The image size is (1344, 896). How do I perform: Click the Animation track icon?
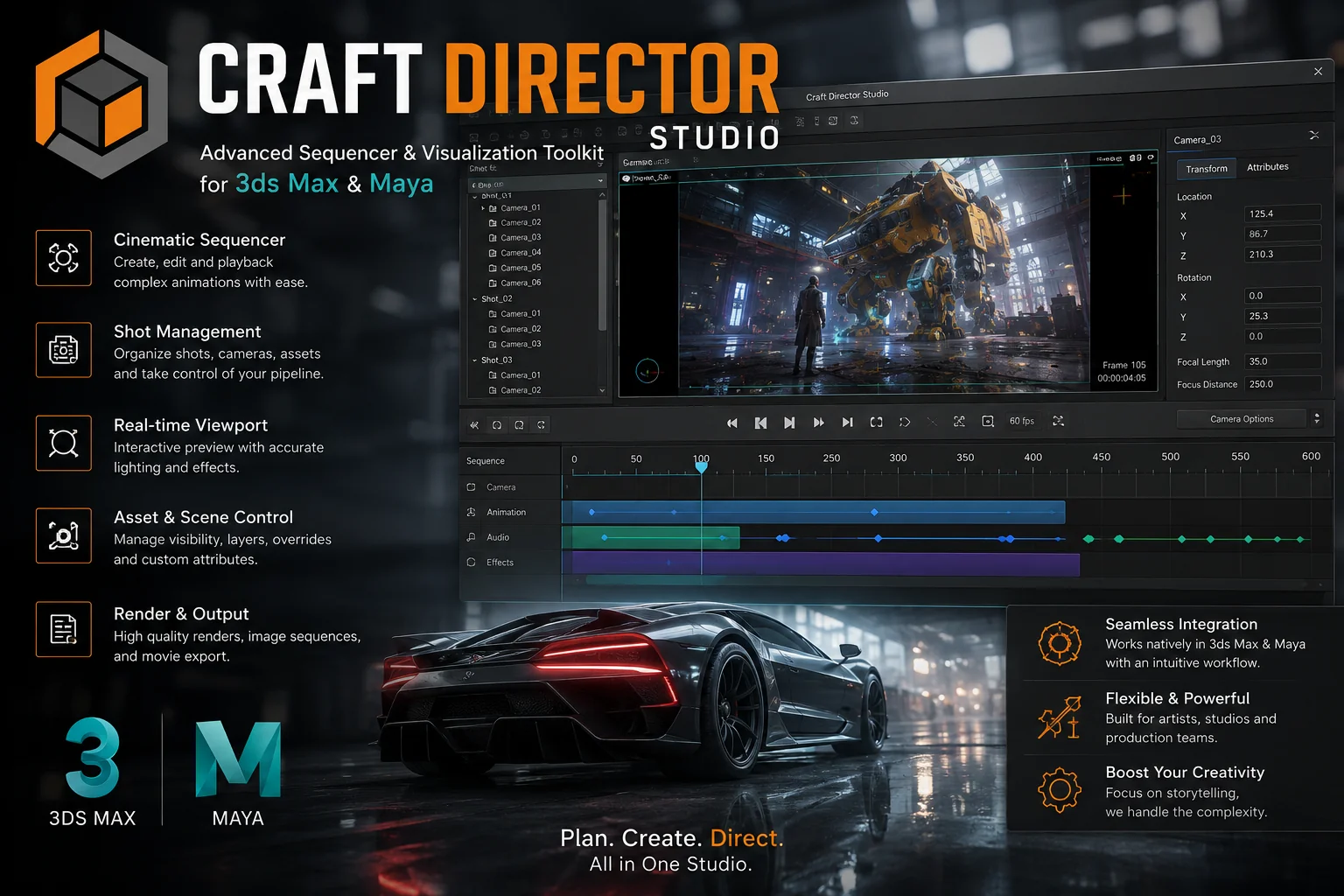(x=472, y=512)
